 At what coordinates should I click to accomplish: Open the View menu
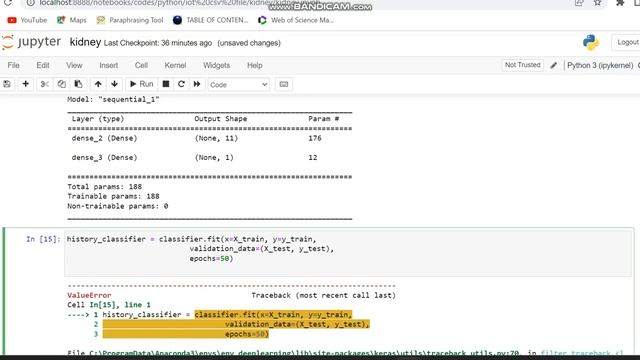74,65
